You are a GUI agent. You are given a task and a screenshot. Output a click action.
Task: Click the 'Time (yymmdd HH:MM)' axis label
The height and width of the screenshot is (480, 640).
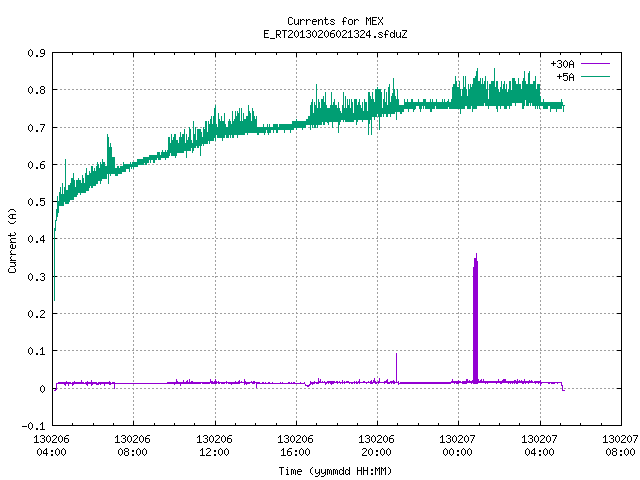pos(335,471)
